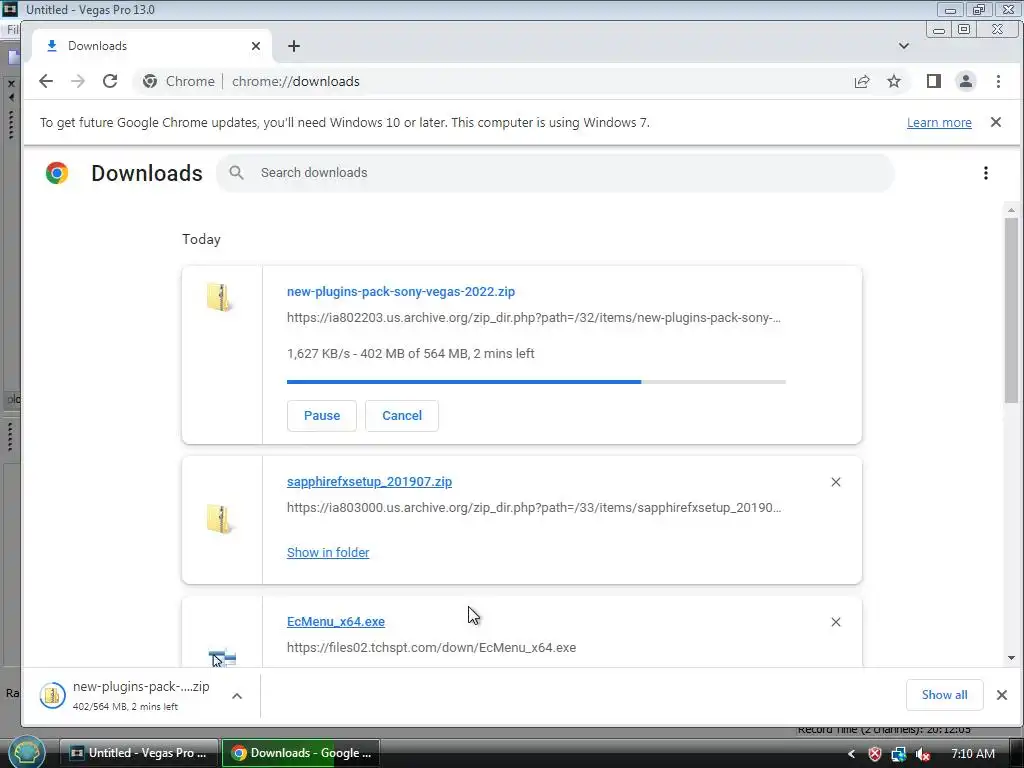Viewport: 1024px width, 768px height.
Task: Click the scrollbar up arrow
Action: click(1011, 210)
